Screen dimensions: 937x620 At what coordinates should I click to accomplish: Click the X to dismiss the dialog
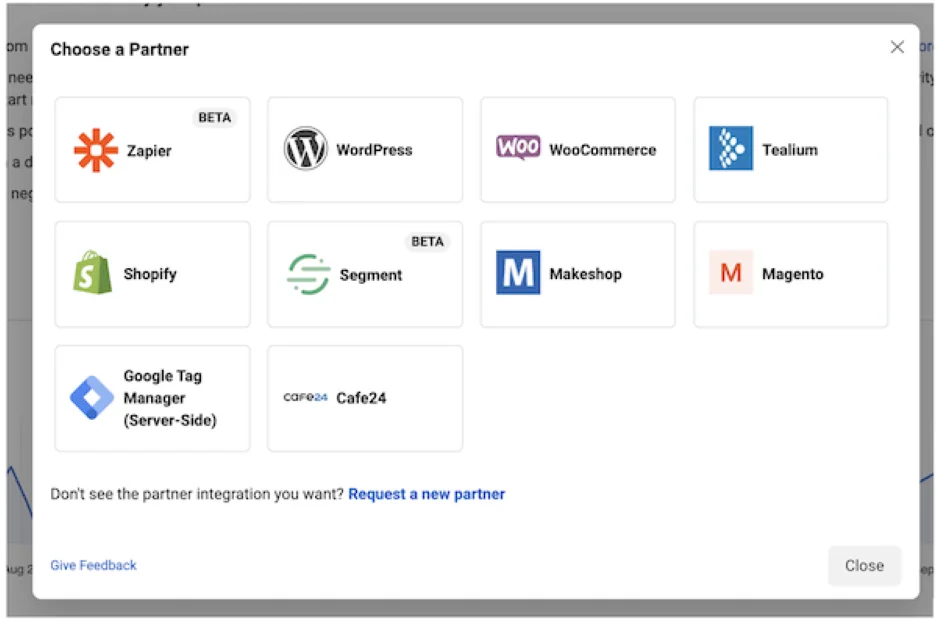[897, 46]
